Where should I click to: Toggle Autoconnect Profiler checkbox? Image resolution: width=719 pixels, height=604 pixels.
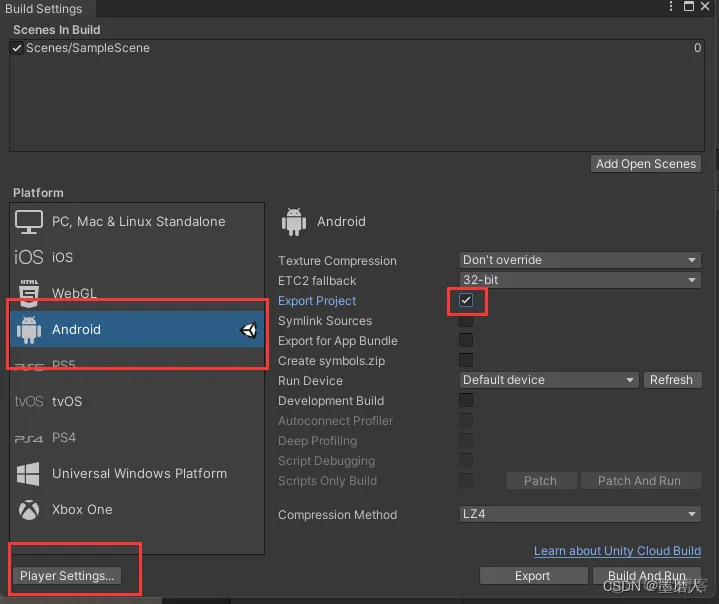click(466, 421)
